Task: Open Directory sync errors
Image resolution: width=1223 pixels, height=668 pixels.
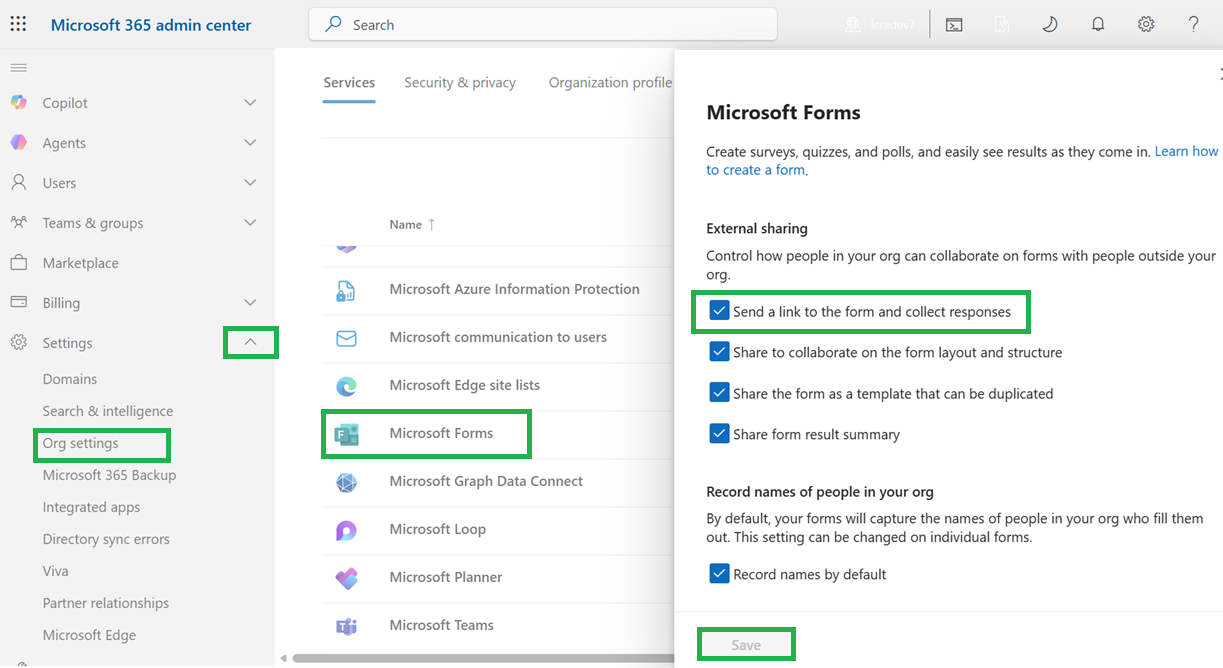Action: point(106,539)
